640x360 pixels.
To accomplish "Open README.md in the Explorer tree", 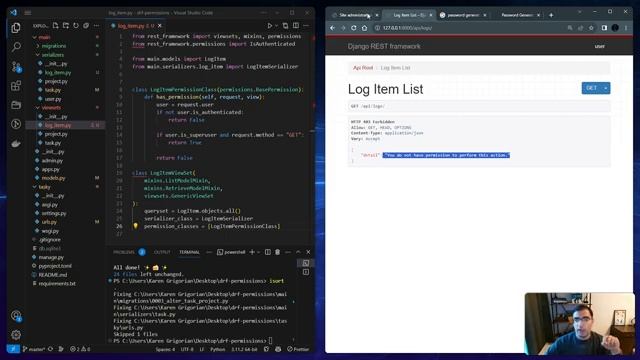I will point(52,275).
